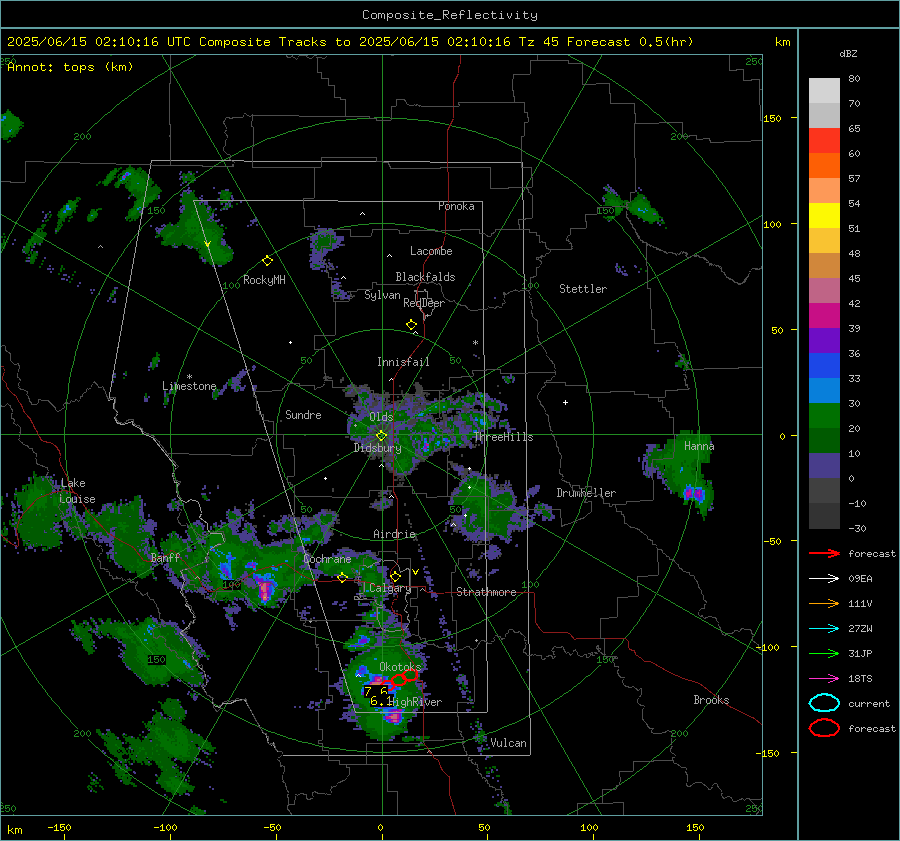Click the Blackfalds city label

(x=425, y=277)
